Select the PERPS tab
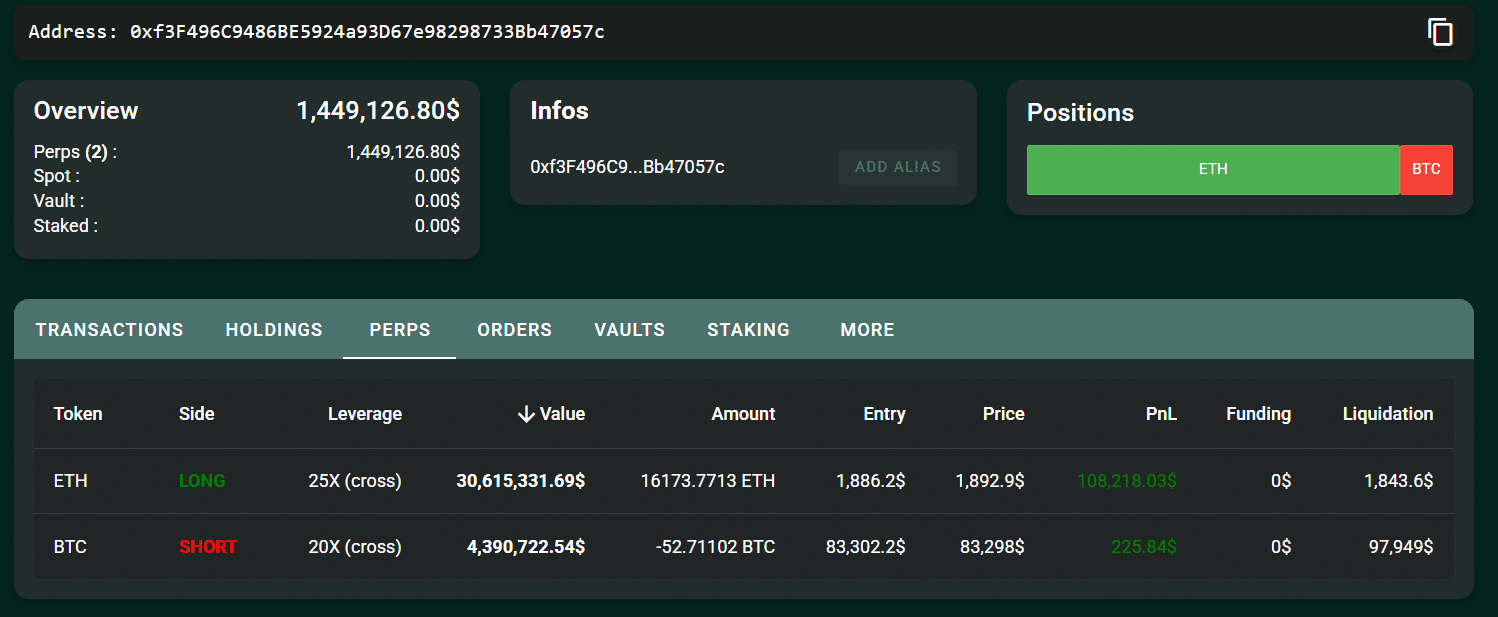This screenshot has width=1498, height=617. point(399,330)
